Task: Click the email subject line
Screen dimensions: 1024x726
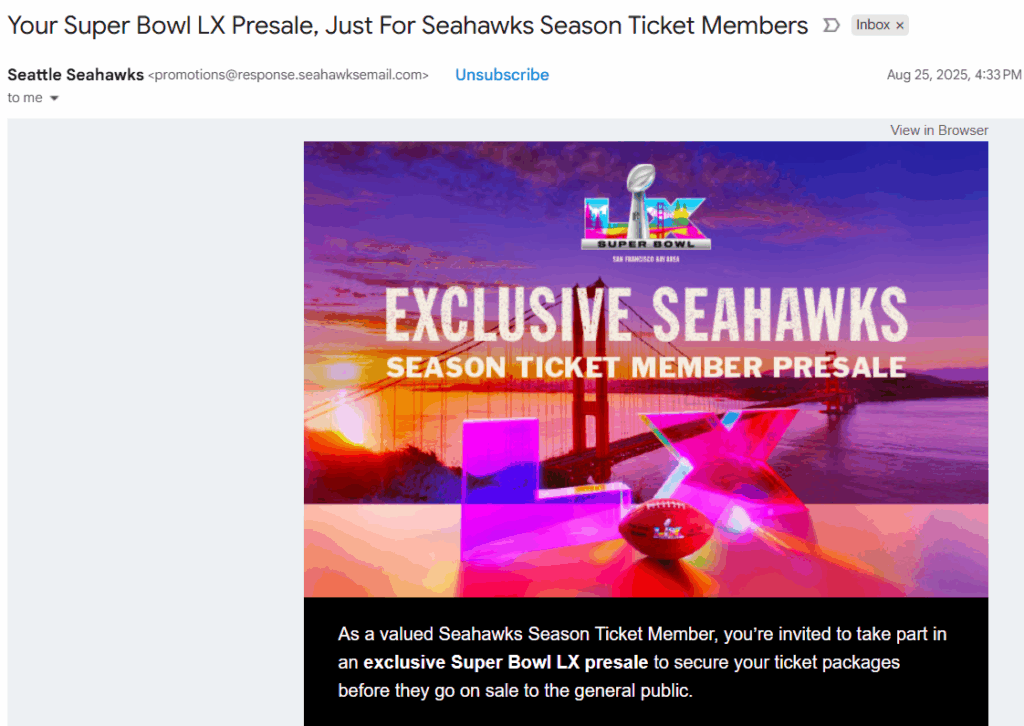Action: pos(407,26)
